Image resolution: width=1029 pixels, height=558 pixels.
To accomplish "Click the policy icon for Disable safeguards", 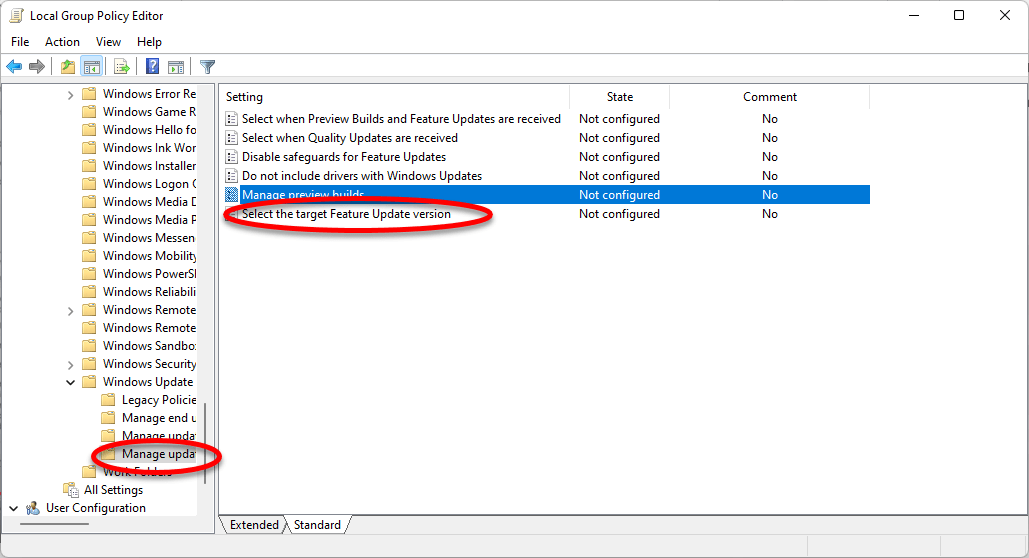I will 231,157.
